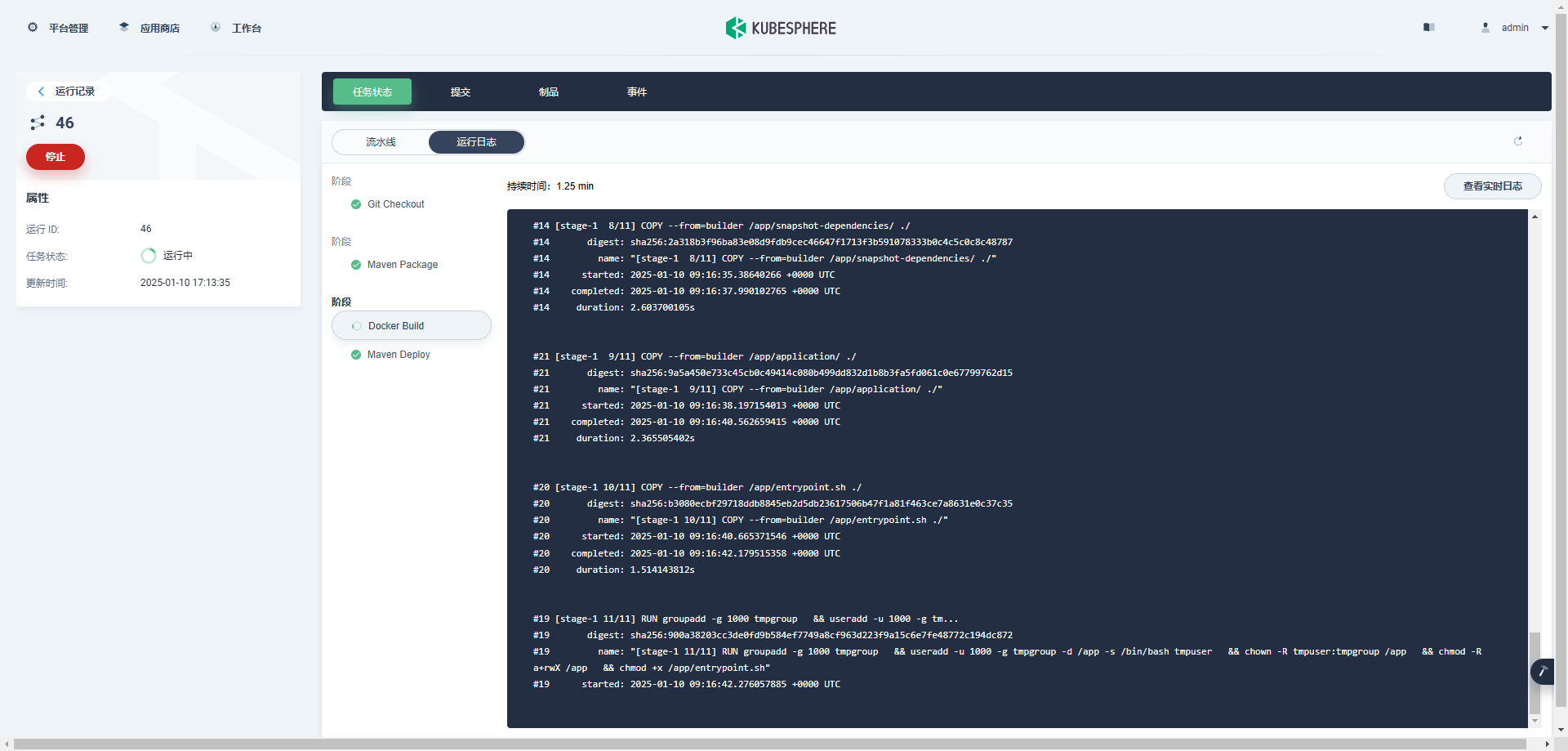This screenshot has height=751, width=1568.
Task: Click the log panel scroll-down arrow
Action: click(x=1535, y=722)
